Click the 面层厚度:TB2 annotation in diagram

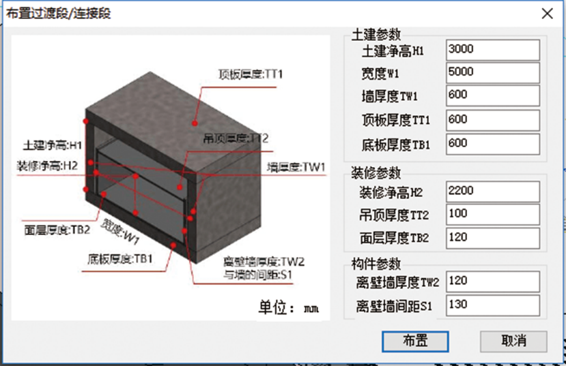(x=57, y=230)
